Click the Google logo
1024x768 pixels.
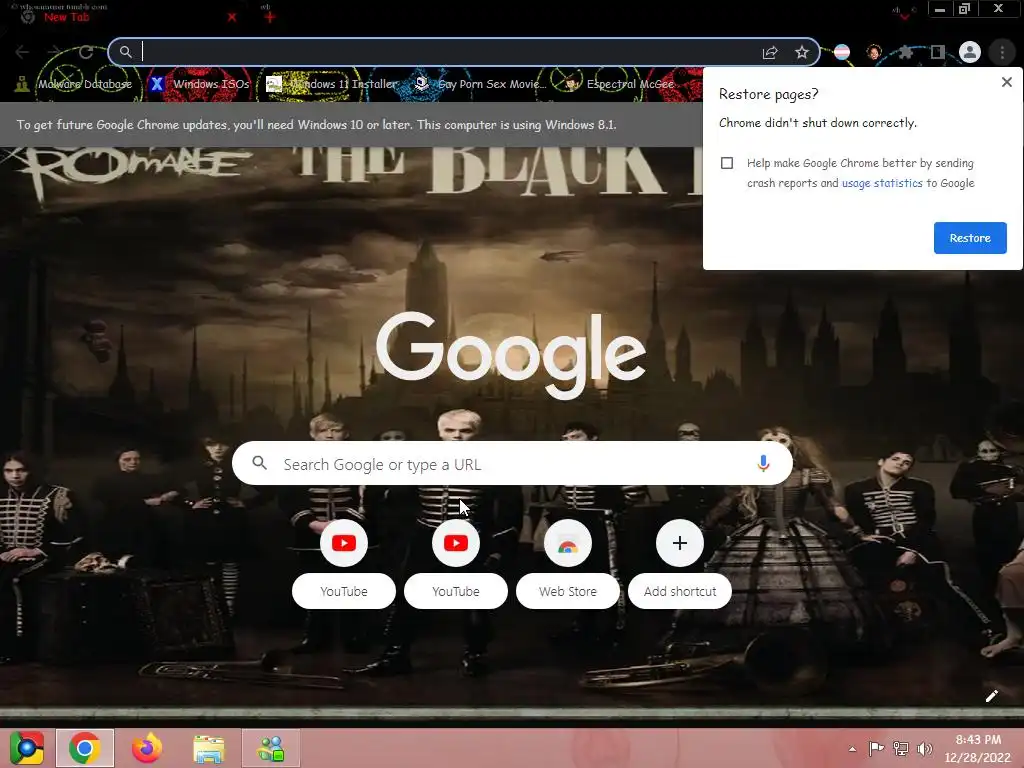point(511,354)
